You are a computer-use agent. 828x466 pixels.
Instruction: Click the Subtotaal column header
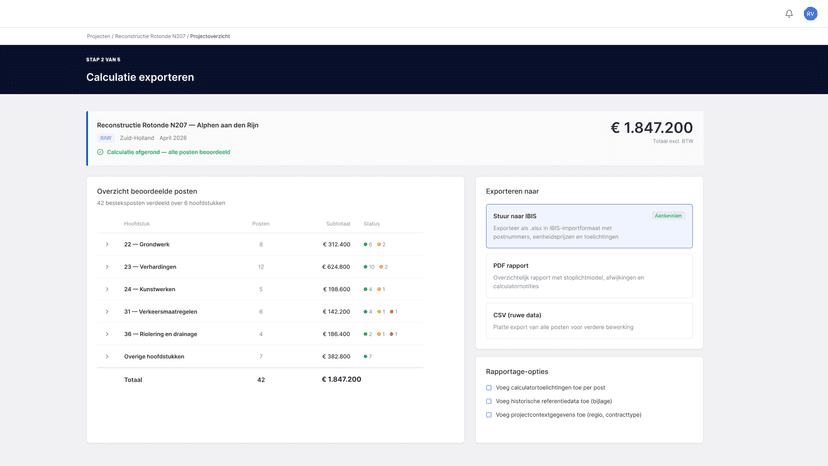tap(338, 224)
